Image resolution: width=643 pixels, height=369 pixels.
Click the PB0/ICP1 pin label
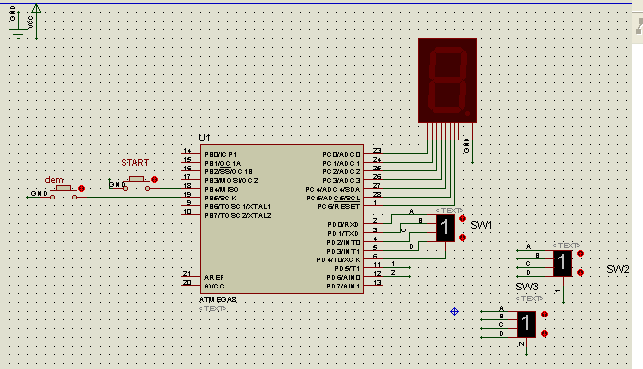[221, 155]
